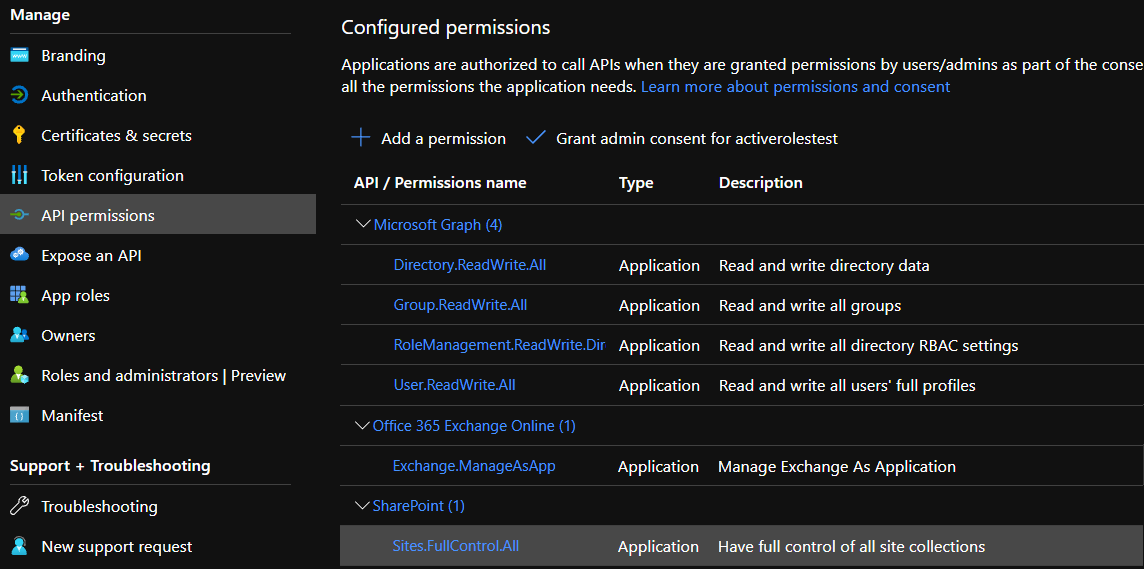Click the Branding icon in sidebar

[x=20, y=55]
